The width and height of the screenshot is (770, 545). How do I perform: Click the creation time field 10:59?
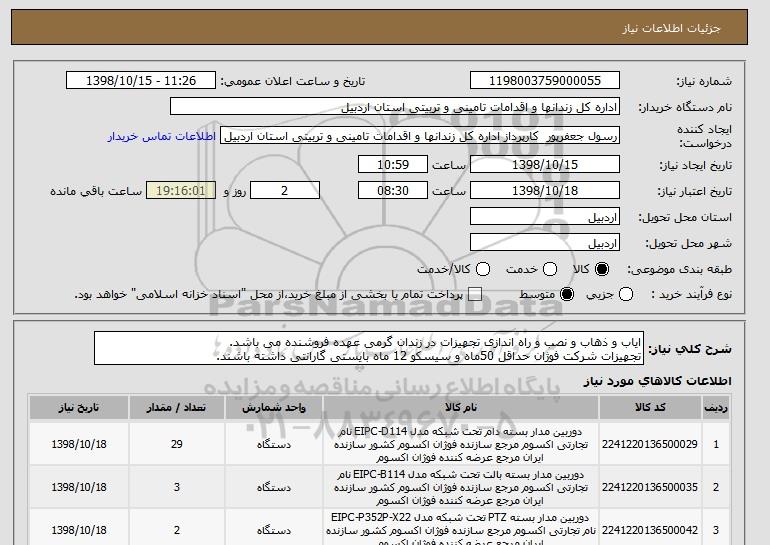(x=393, y=164)
